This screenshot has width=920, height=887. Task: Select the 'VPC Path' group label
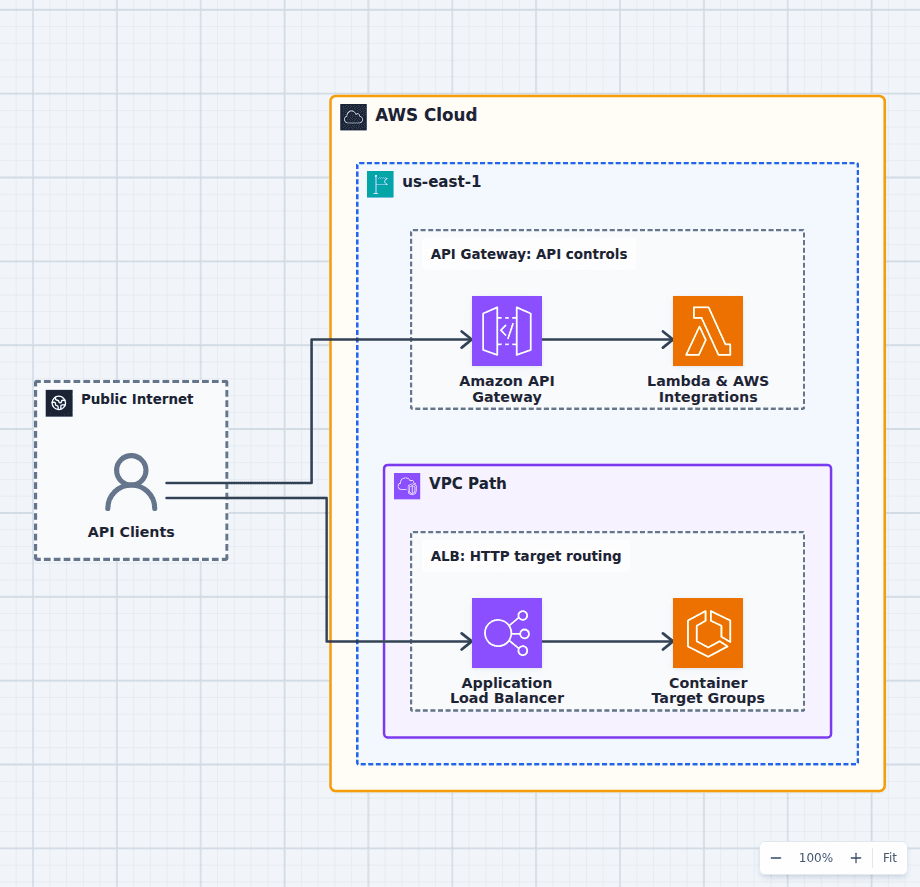[468, 483]
